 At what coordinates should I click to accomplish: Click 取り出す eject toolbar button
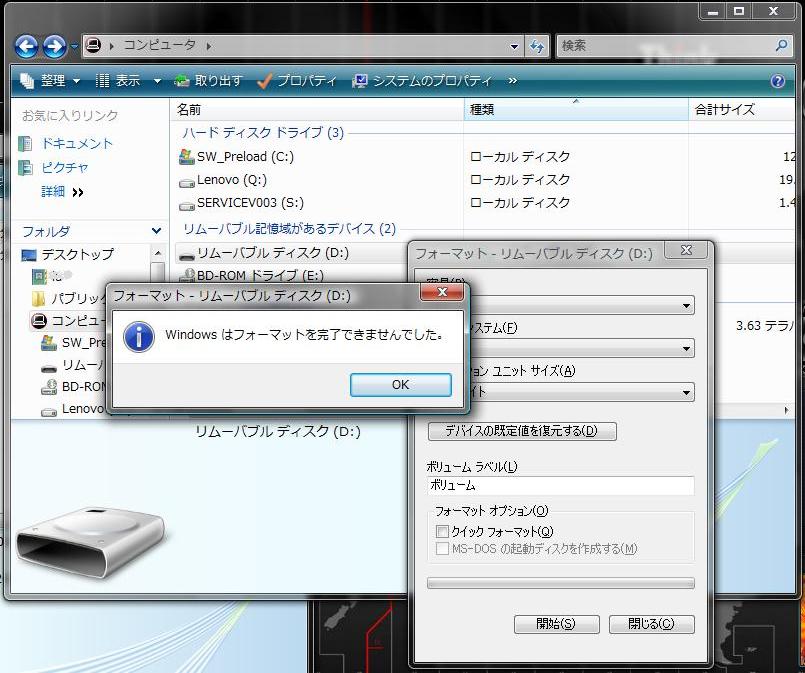click(x=208, y=81)
